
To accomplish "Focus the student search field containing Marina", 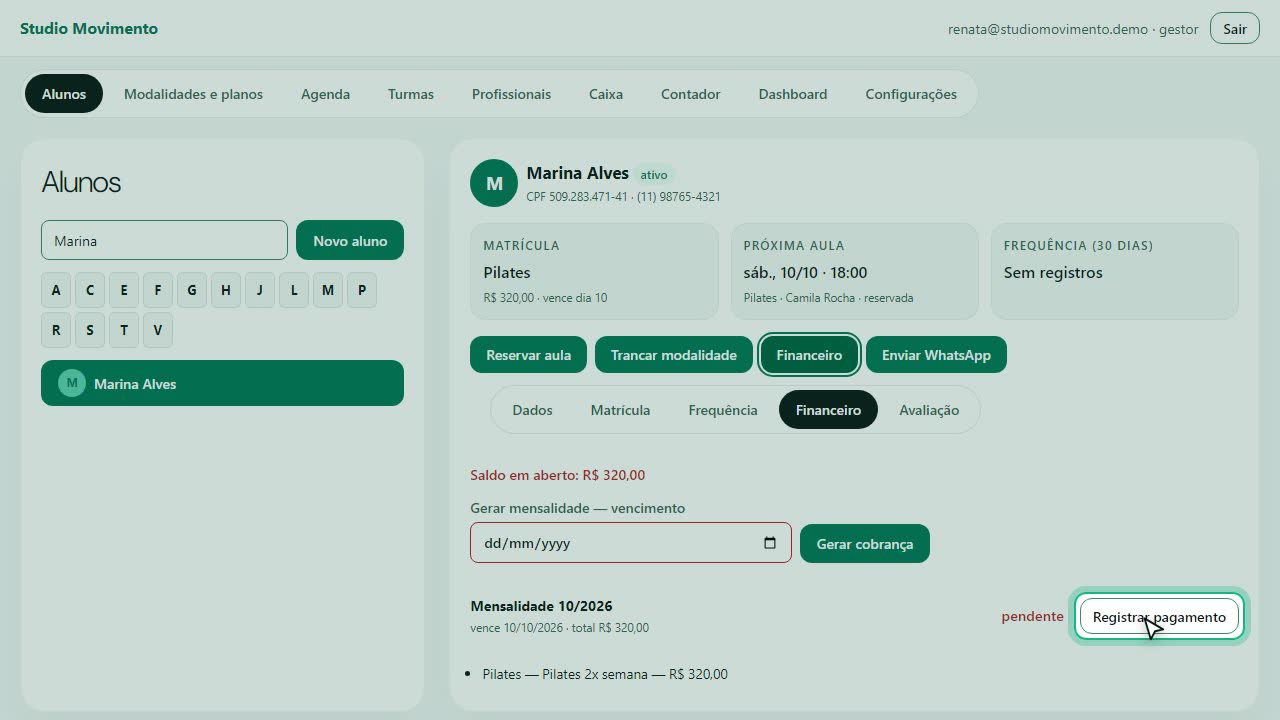I will pyautogui.click(x=164, y=240).
